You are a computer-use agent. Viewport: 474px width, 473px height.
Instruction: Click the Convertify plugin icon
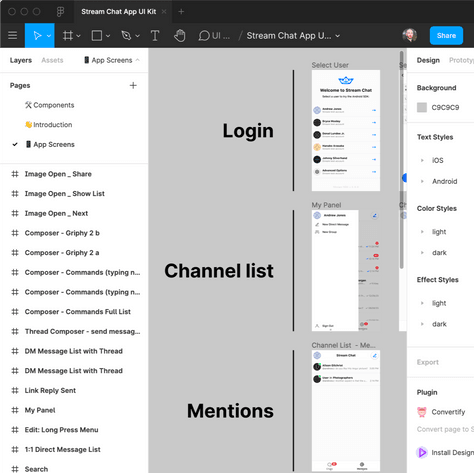[x=422, y=412]
